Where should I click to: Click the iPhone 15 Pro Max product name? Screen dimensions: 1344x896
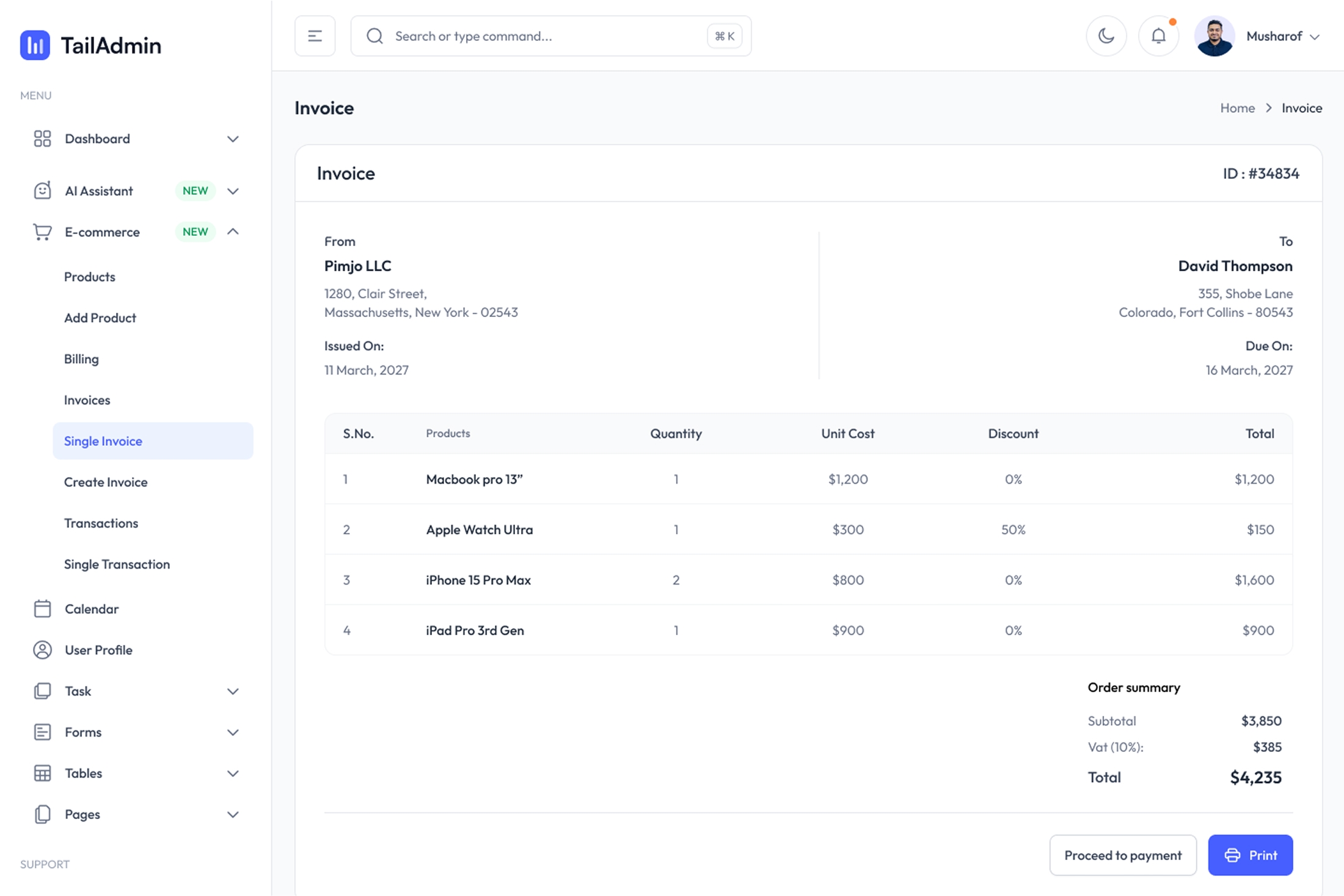click(478, 580)
